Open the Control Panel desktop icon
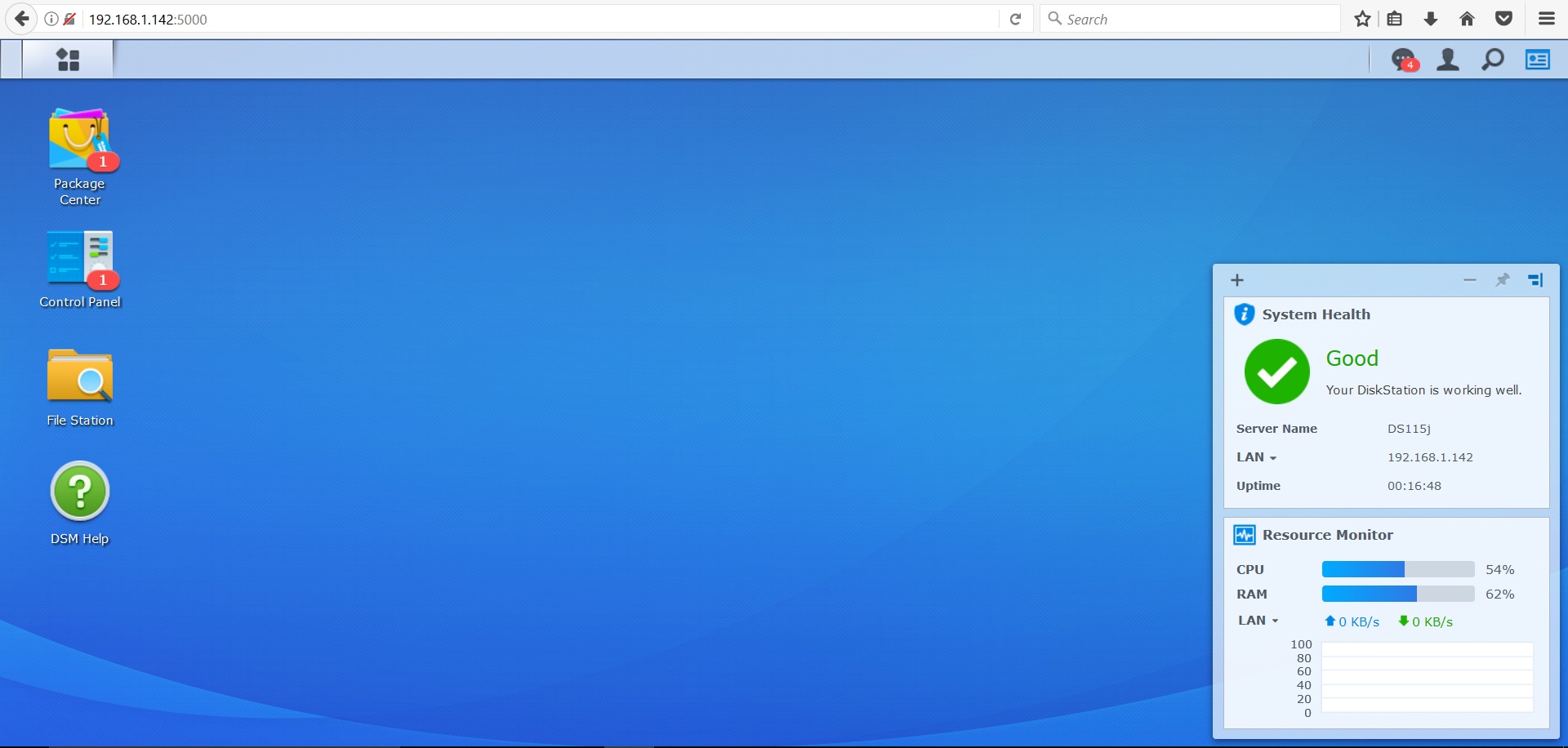1568x748 pixels. (x=79, y=260)
